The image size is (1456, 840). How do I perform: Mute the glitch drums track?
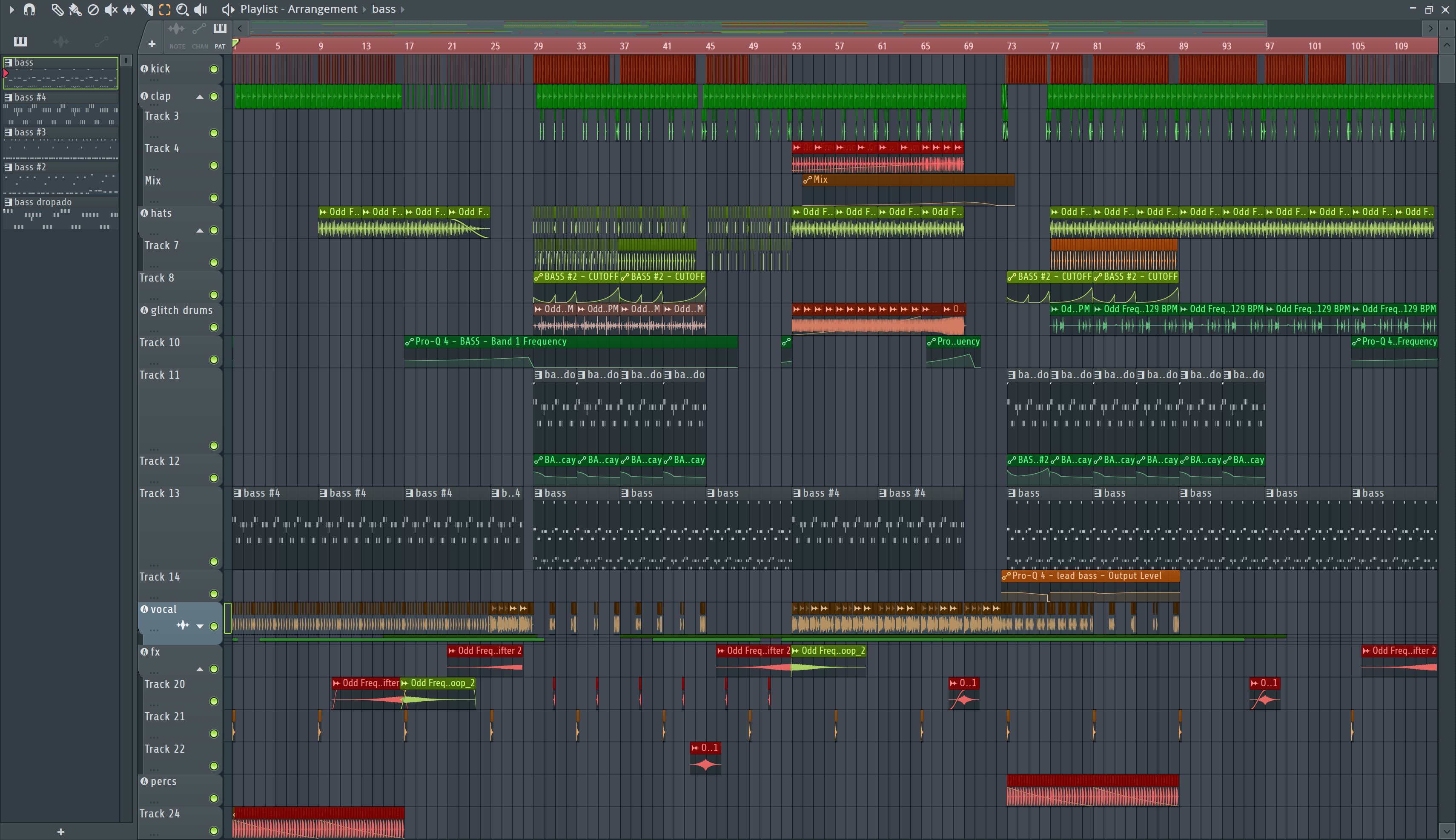tap(214, 327)
